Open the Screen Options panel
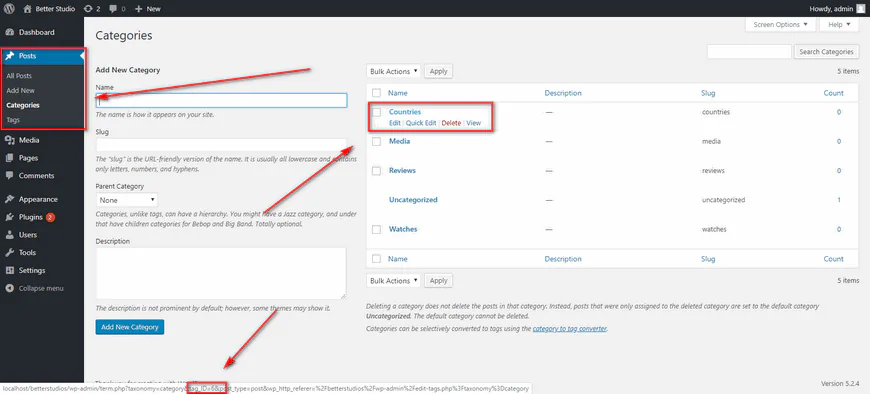Viewport: 870px width, 394px height. 781,24
